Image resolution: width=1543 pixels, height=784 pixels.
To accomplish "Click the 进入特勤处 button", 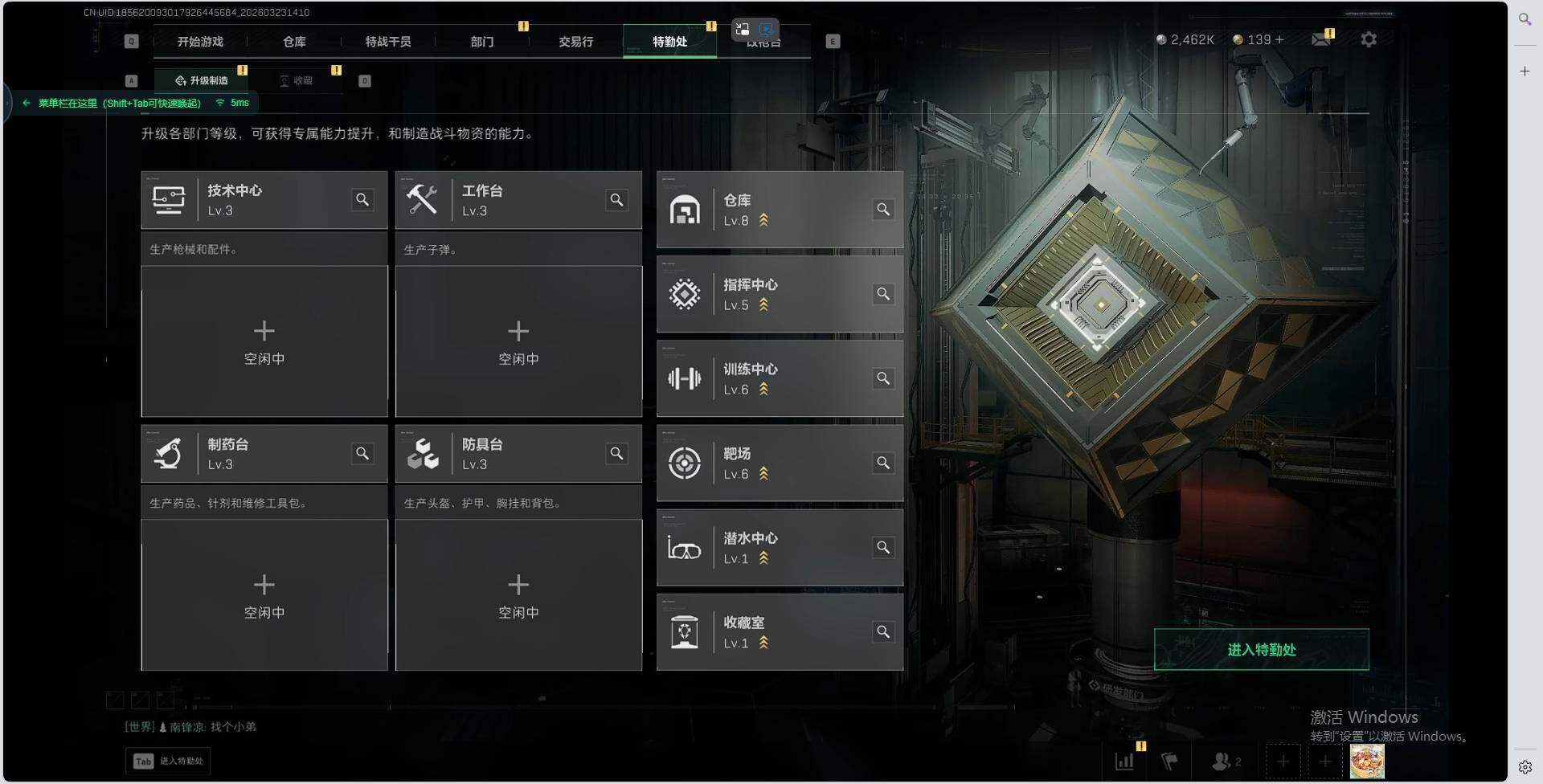I will [1262, 650].
